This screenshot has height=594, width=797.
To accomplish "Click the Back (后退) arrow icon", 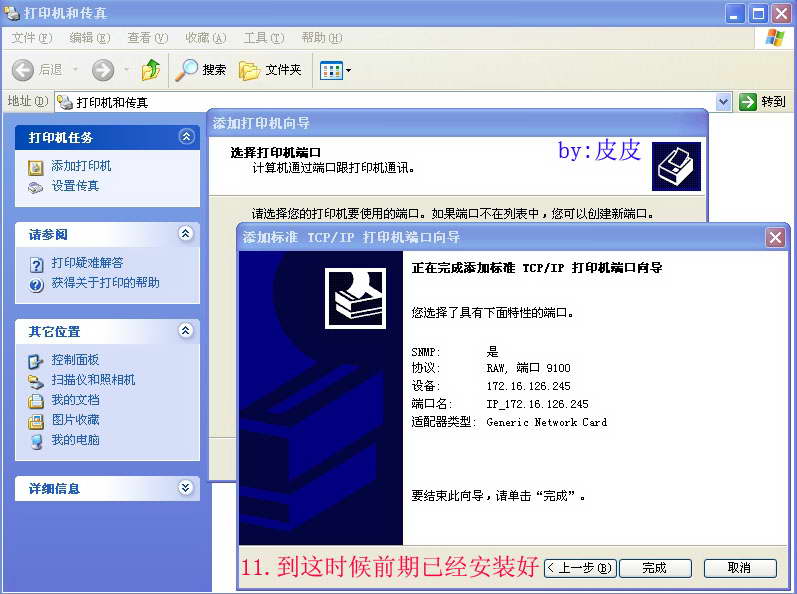I will pyautogui.click(x=23, y=70).
